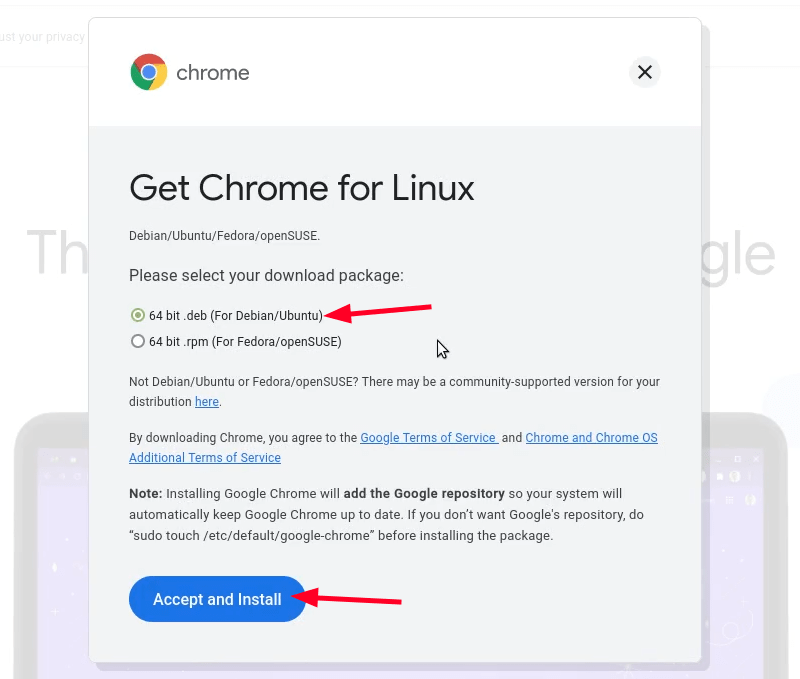Select the 64 bit .rpm (For Fedora/openSUSE) option
The image size is (800, 679).
click(138, 341)
